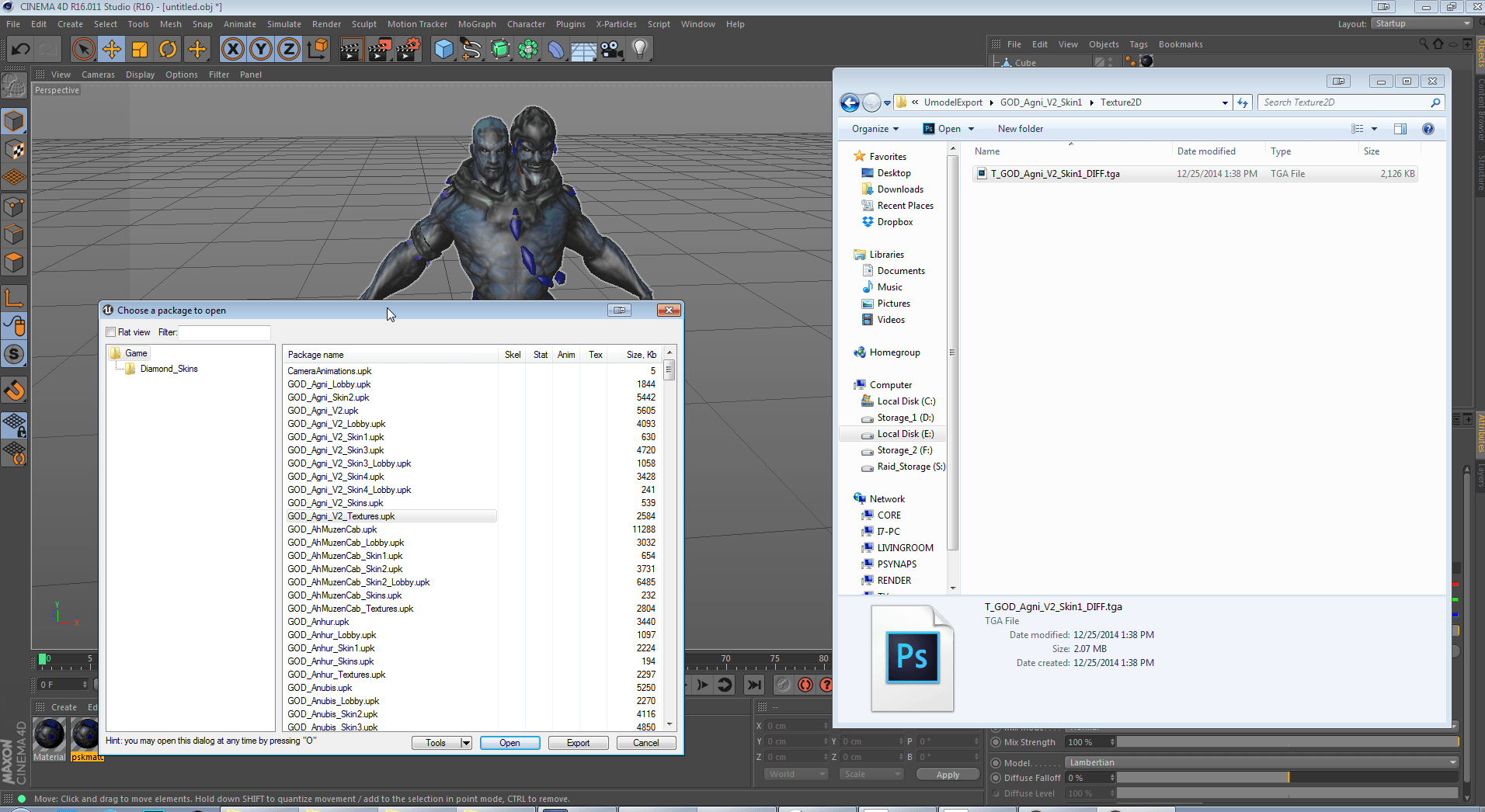Open Edit Render Settings
Viewport: 1485px width, 812px height.
coord(409,50)
